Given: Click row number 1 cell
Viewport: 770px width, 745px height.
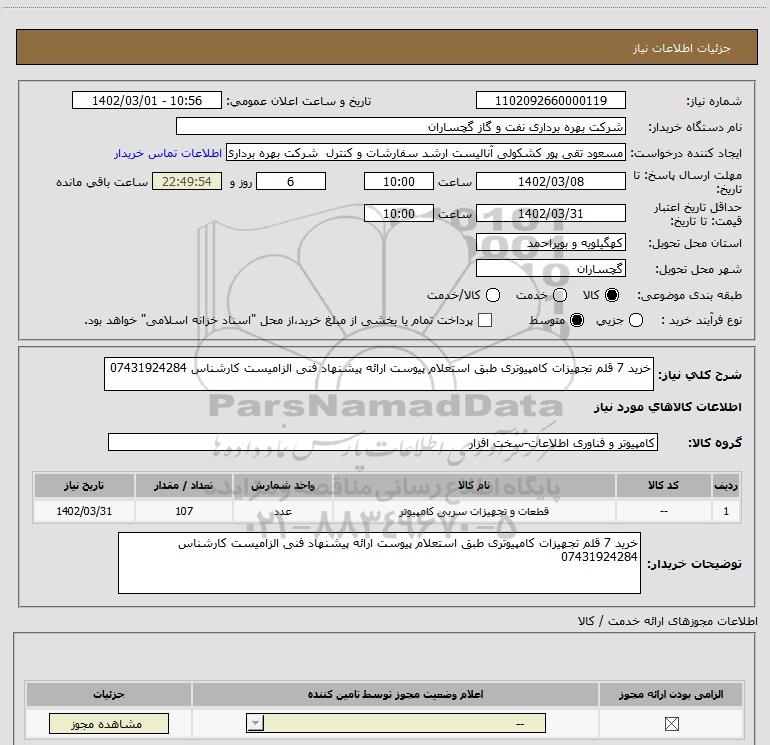Looking at the screenshot, I should click(x=726, y=511).
